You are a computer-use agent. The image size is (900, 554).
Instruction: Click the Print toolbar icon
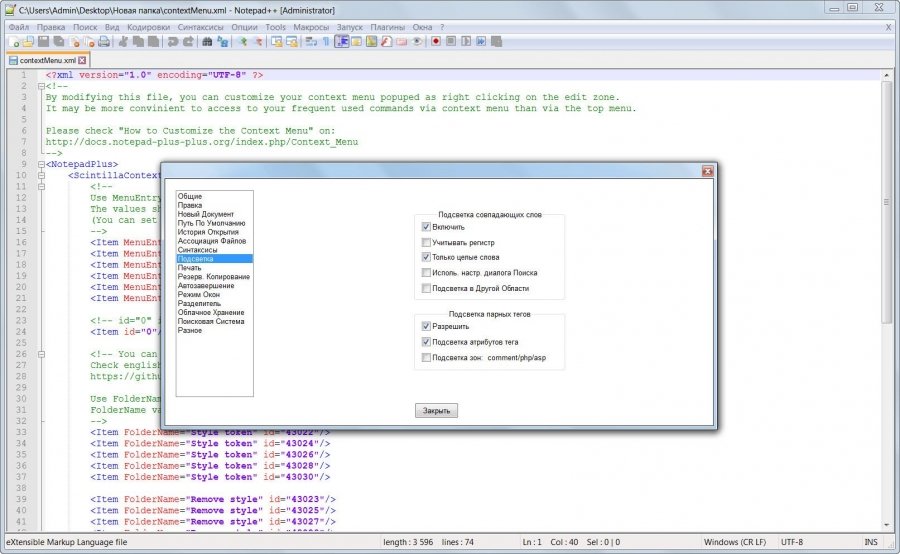click(104, 42)
